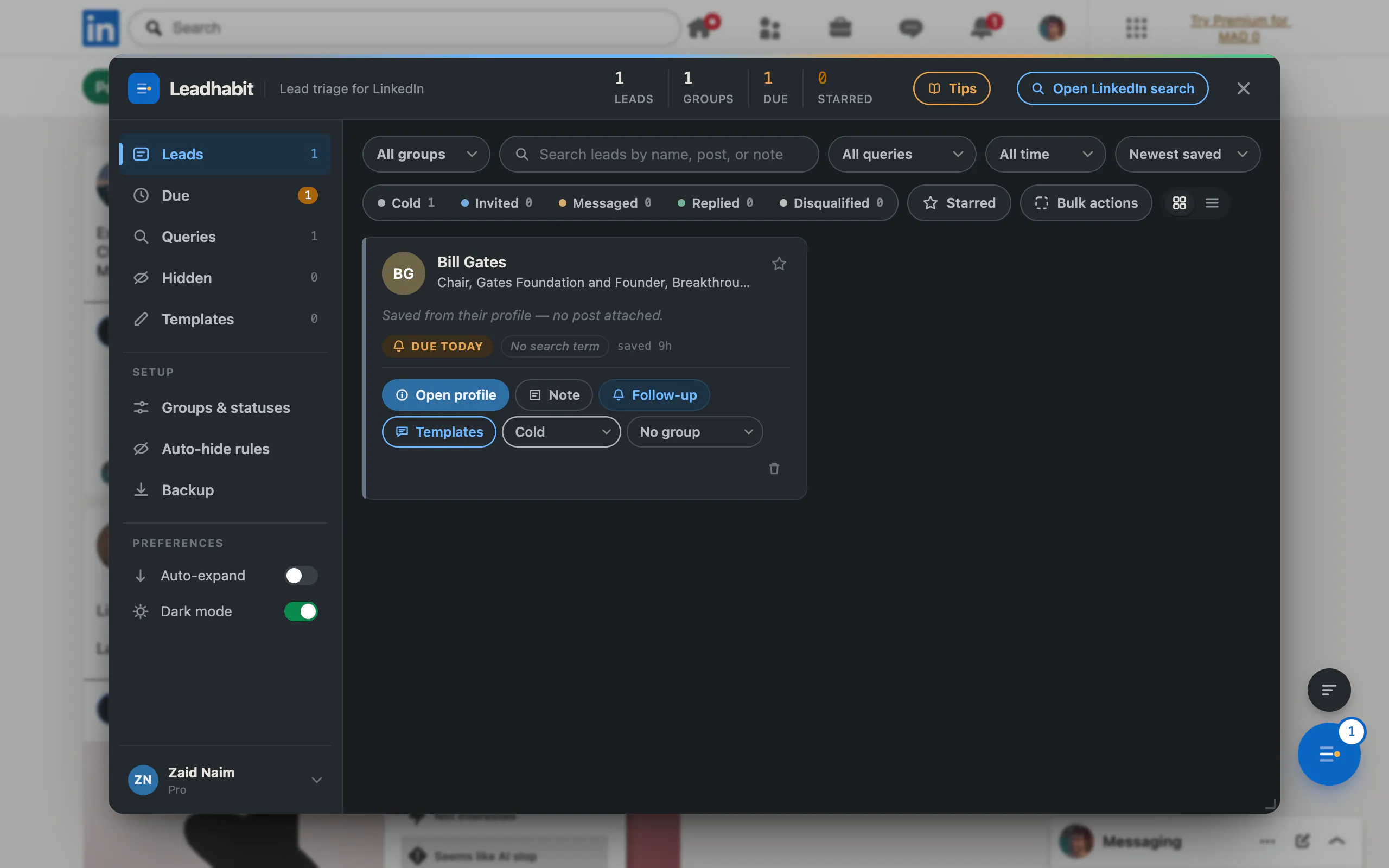The height and width of the screenshot is (868, 1389).
Task: Open the Templates sidebar section
Action: tap(225, 319)
